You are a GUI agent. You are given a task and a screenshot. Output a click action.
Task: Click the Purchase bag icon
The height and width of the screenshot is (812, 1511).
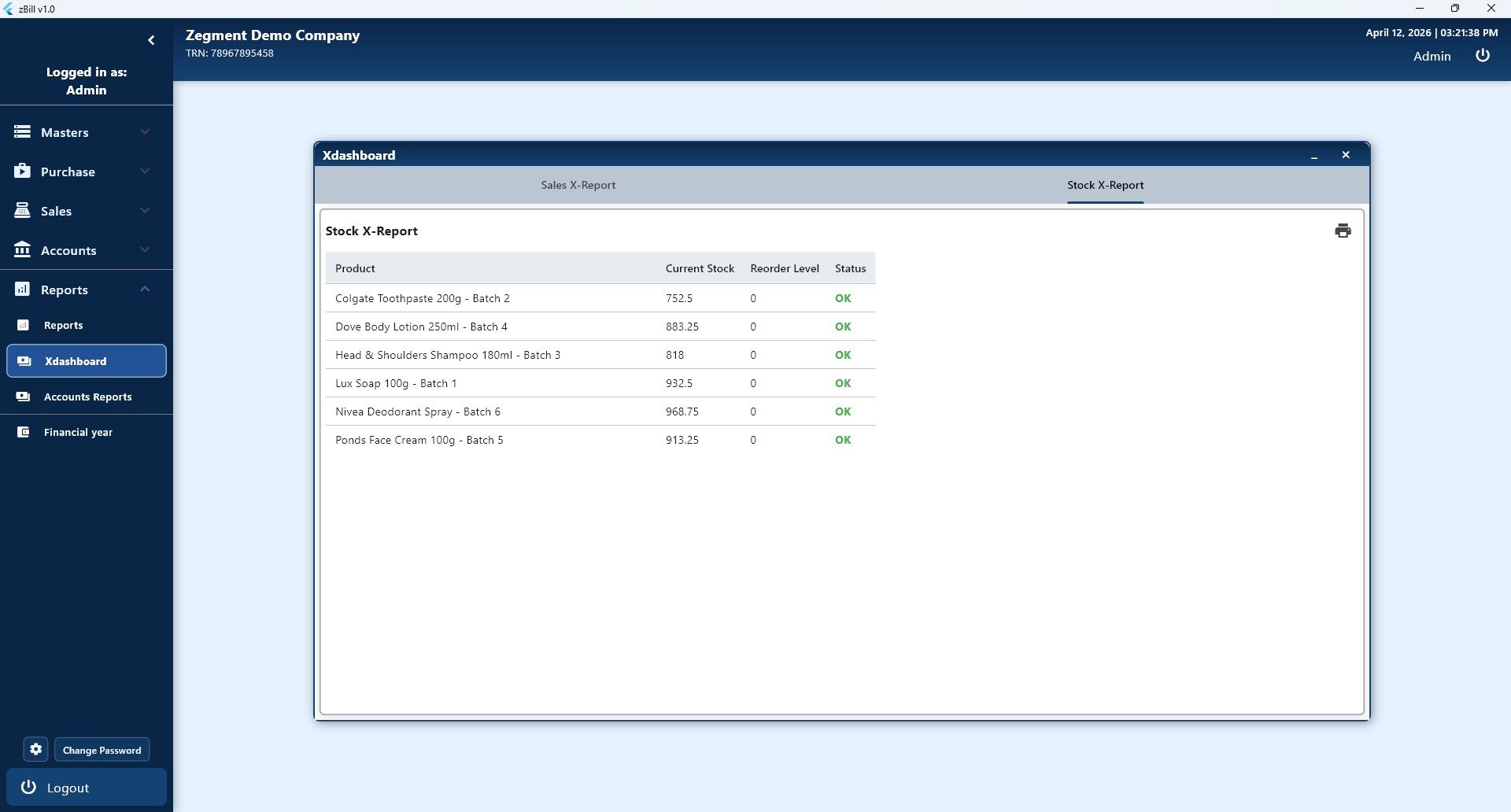(22, 172)
